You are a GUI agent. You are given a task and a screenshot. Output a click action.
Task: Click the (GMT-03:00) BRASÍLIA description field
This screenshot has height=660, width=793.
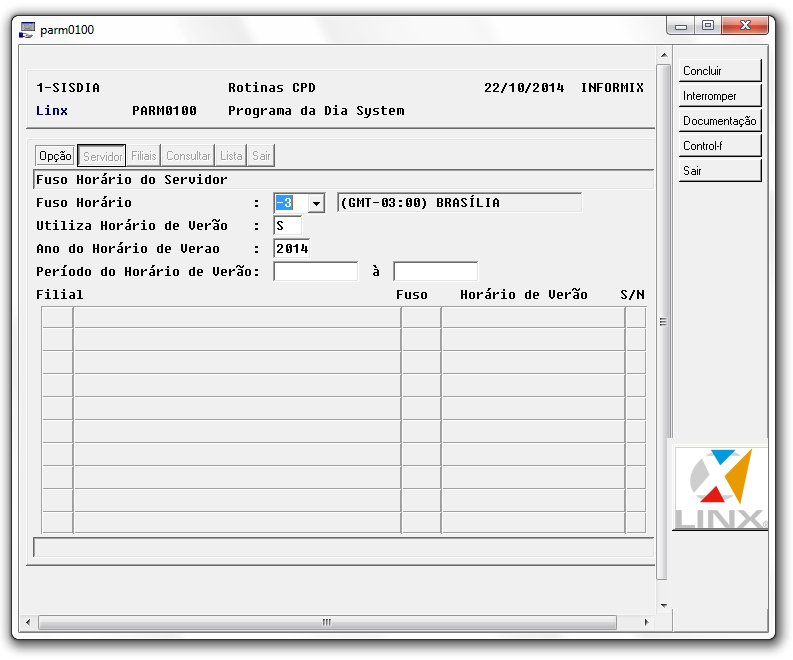coord(459,203)
